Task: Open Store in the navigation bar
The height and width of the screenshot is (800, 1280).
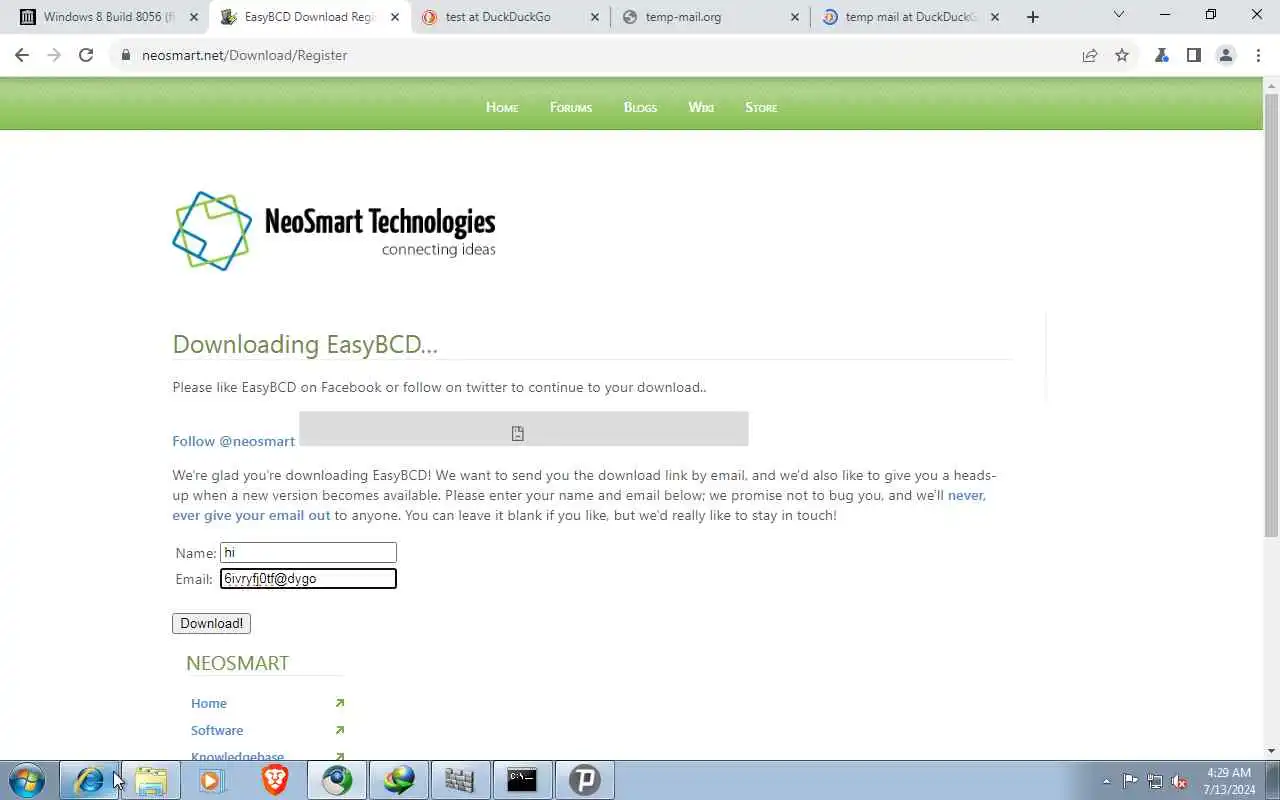Action: 761,107
